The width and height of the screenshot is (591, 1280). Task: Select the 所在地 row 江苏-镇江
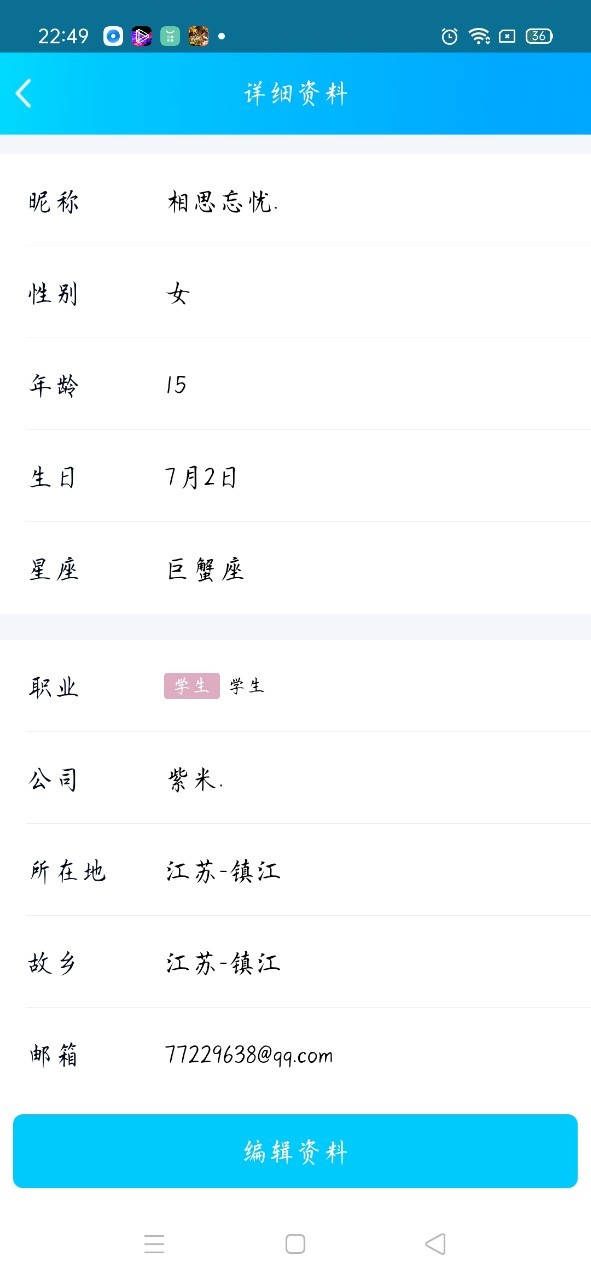[295, 870]
